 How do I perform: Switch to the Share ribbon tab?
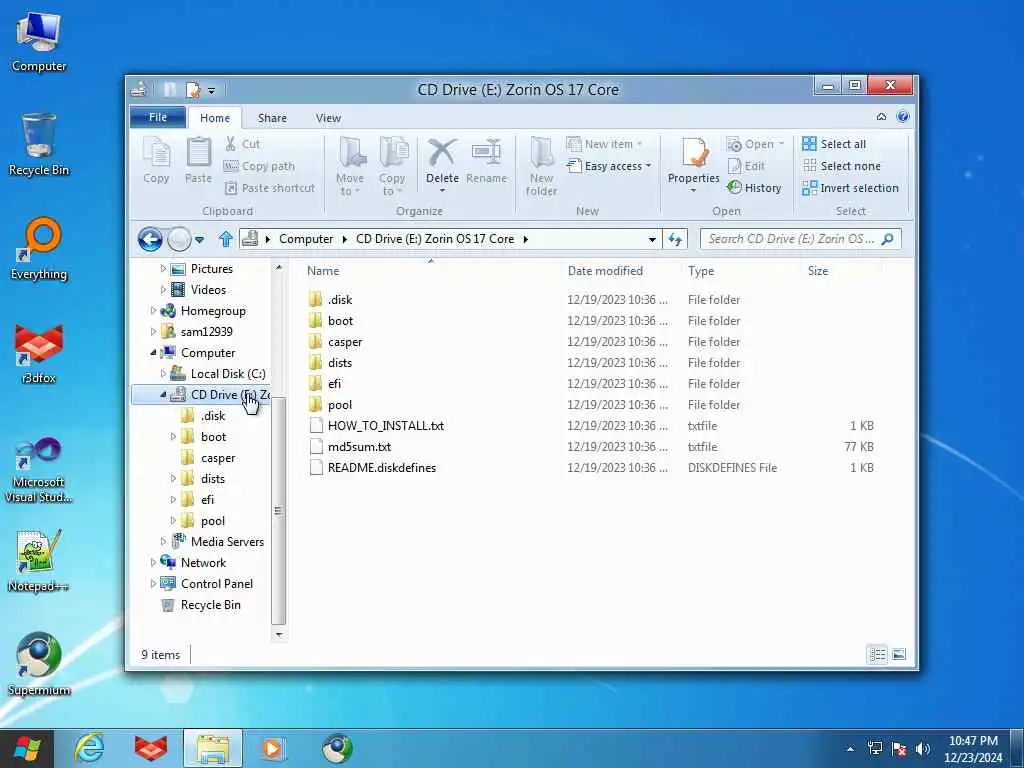pos(272,118)
